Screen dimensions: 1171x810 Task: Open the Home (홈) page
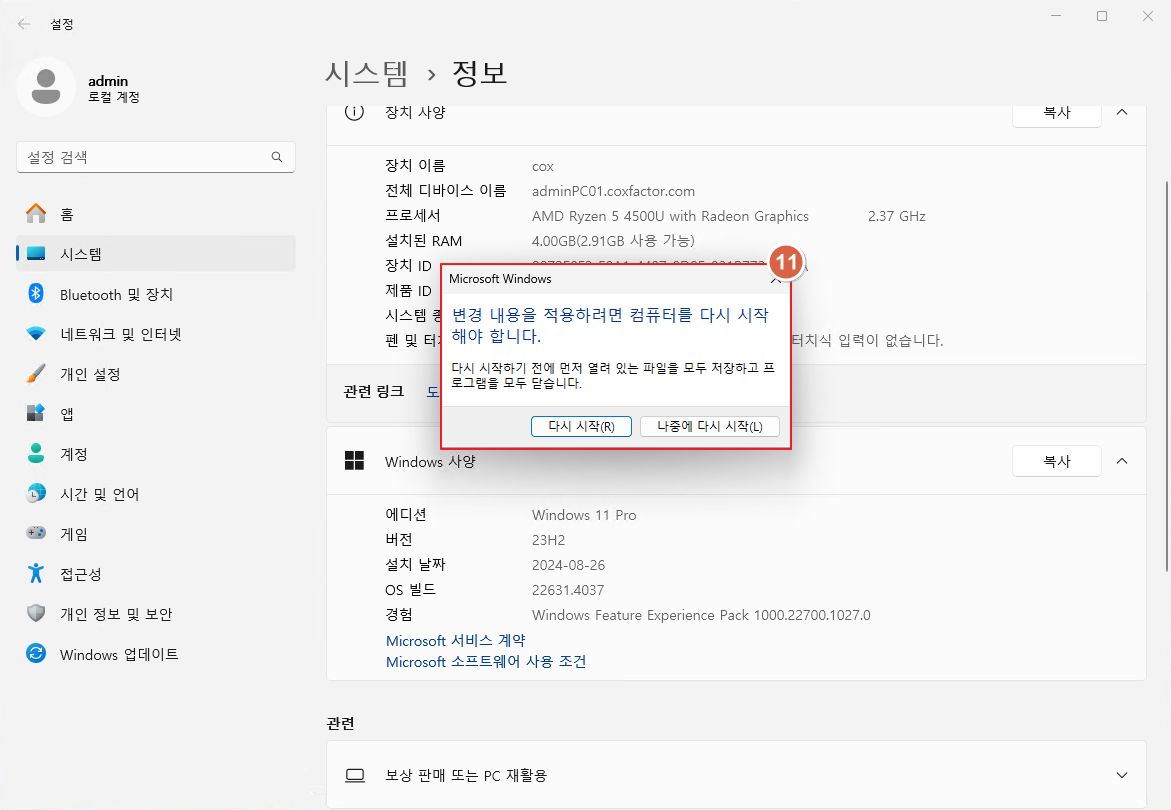[155, 214]
